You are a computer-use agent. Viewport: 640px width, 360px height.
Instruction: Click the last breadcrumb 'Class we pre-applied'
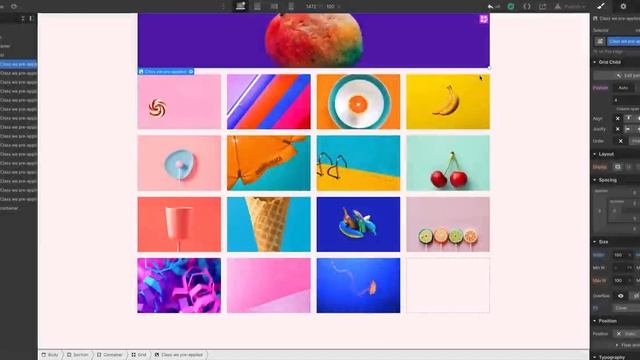(179, 355)
